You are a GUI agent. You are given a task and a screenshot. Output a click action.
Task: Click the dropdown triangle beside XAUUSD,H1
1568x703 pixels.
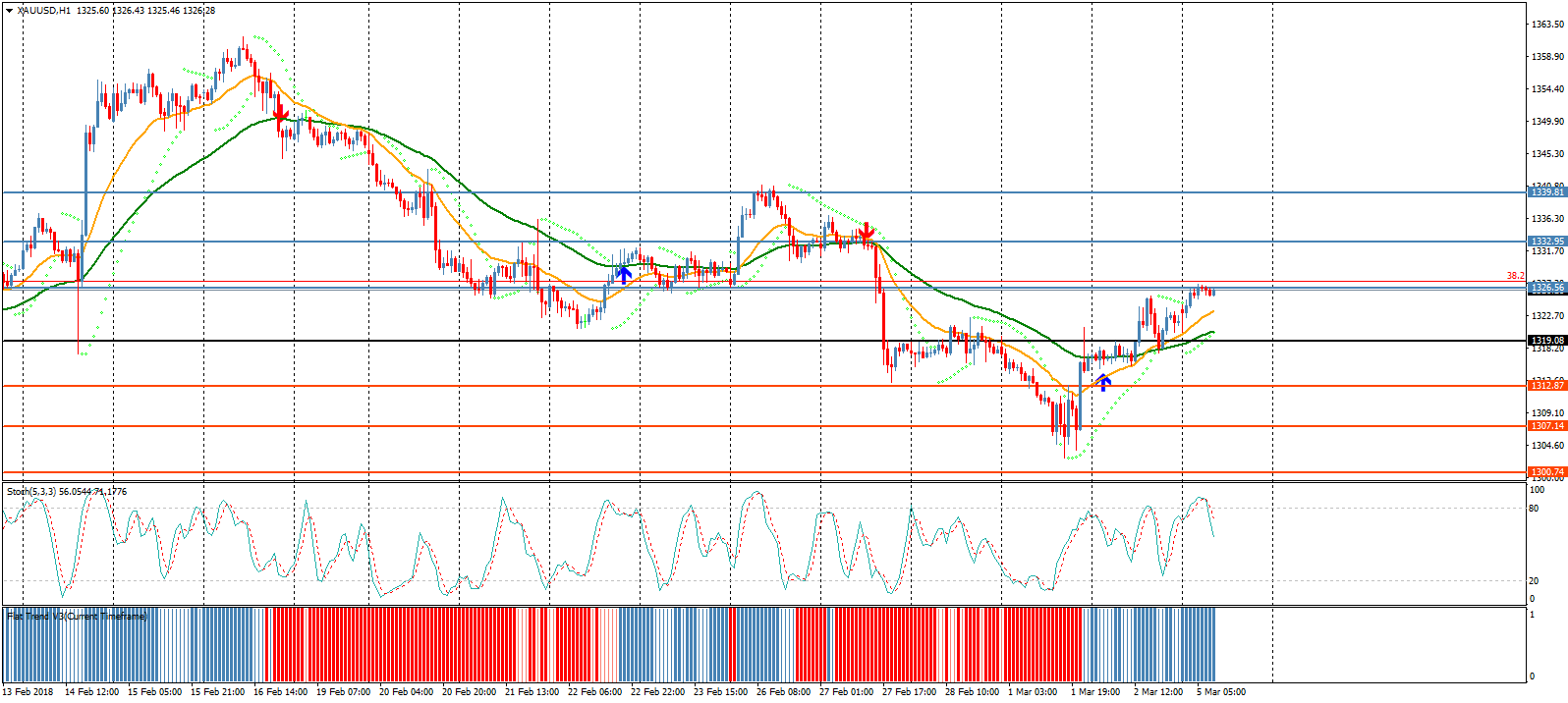pos(9,10)
